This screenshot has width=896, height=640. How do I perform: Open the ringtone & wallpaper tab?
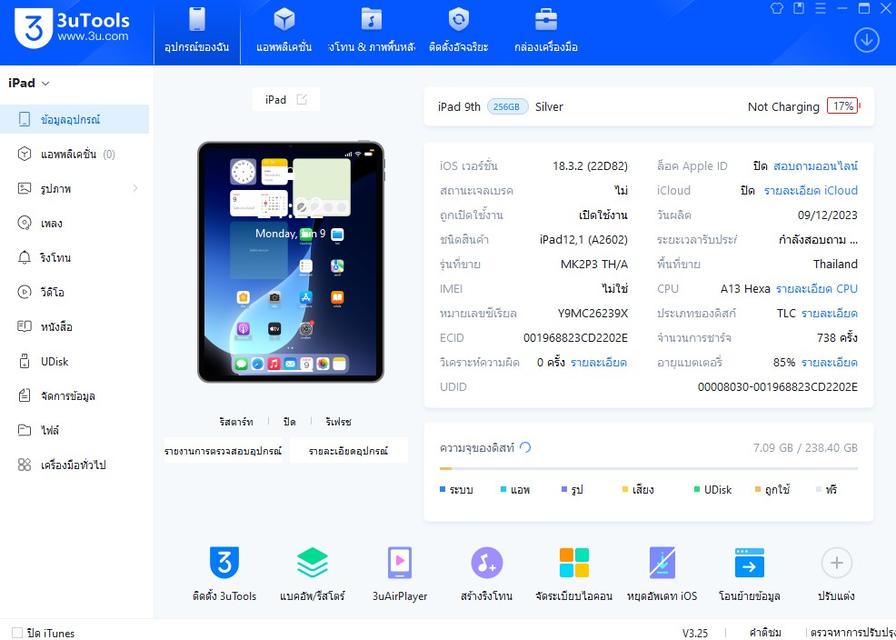tap(371, 32)
